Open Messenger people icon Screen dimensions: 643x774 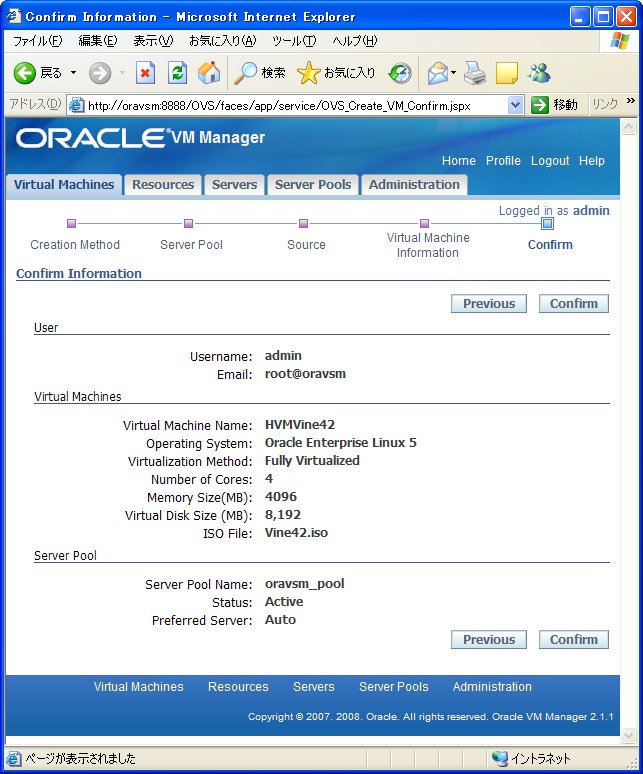pos(539,73)
